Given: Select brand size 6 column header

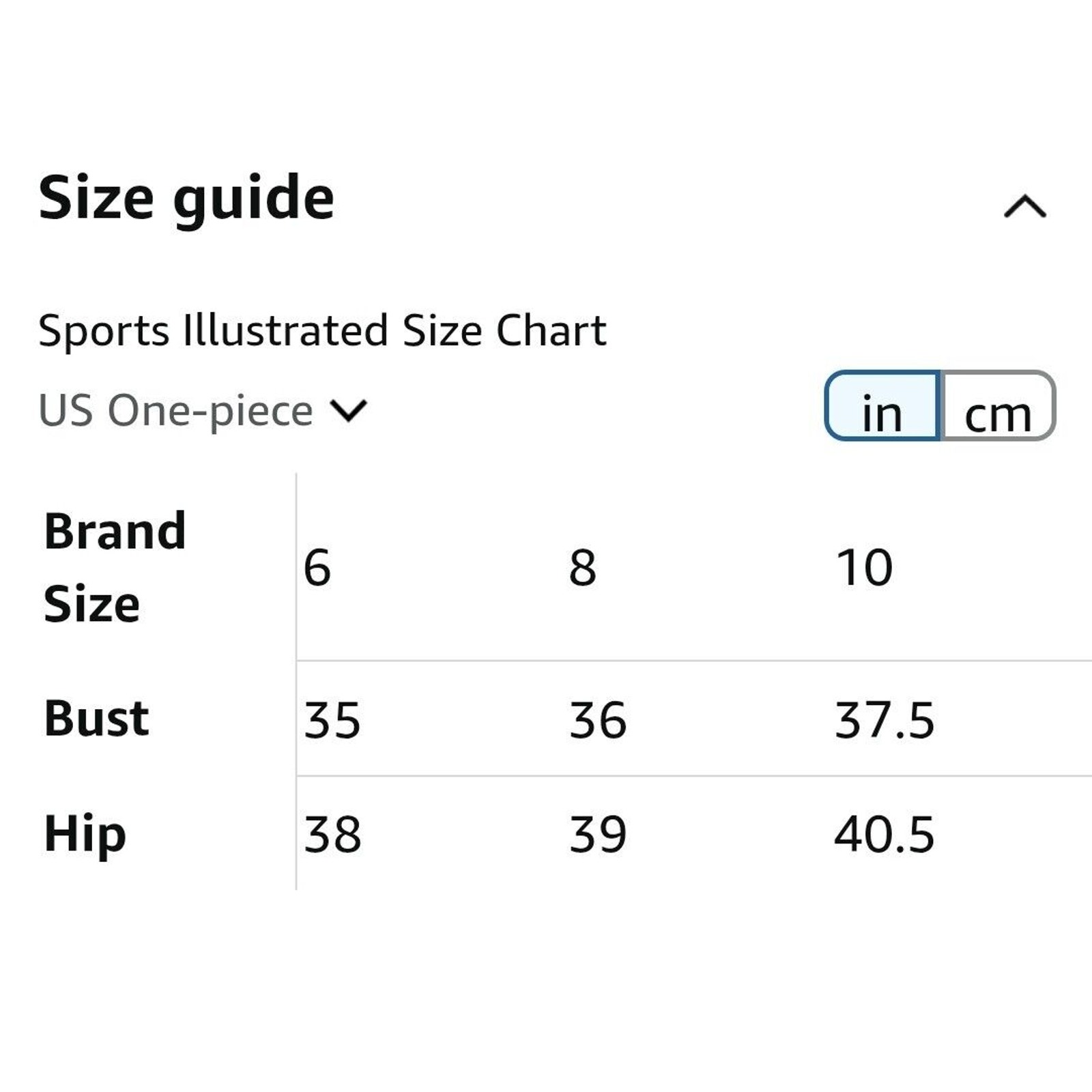Looking at the screenshot, I should (317, 567).
